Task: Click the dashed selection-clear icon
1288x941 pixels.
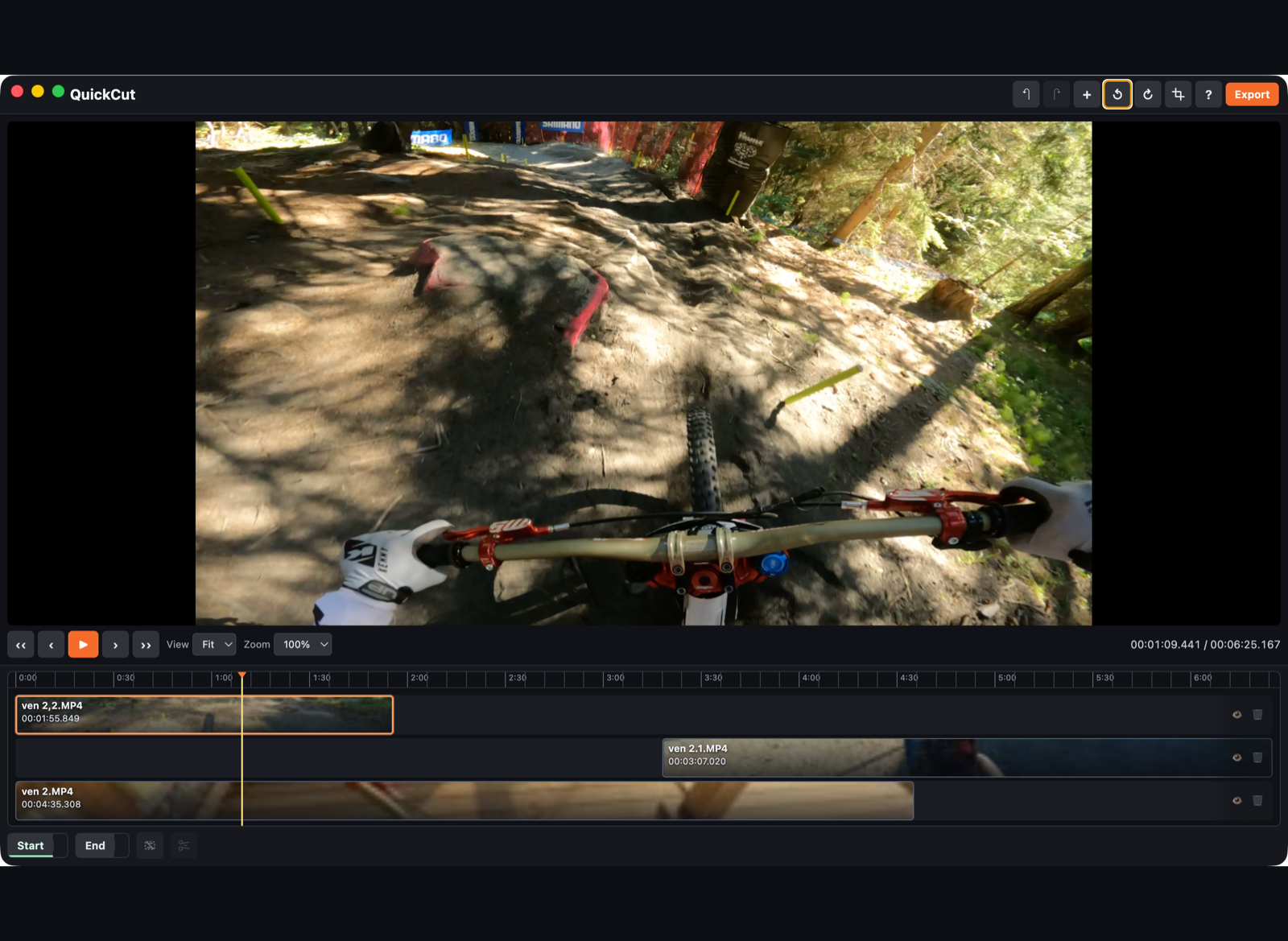Action: tap(150, 845)
